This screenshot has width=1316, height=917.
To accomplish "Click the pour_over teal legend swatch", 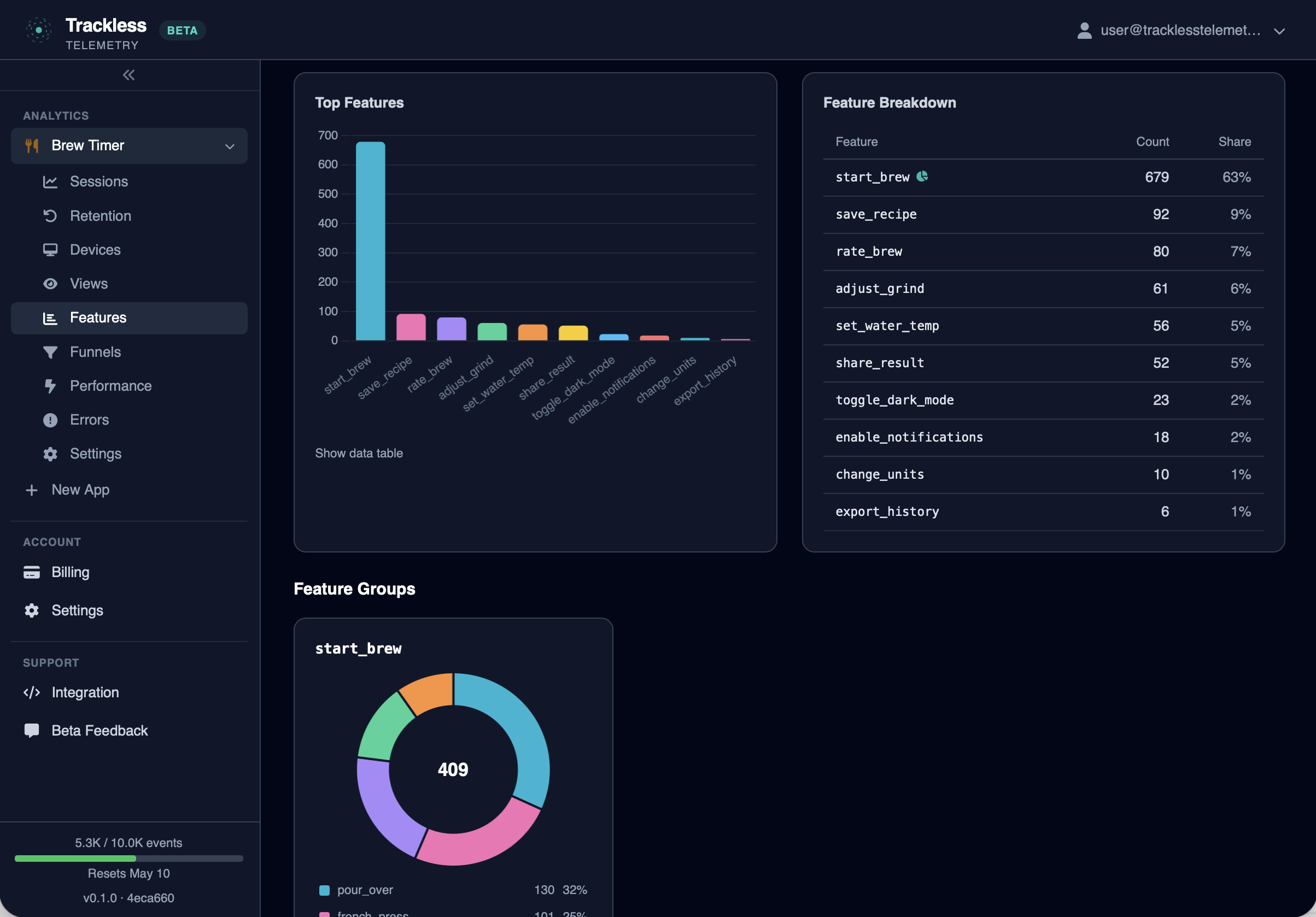I will click(324, 890).
